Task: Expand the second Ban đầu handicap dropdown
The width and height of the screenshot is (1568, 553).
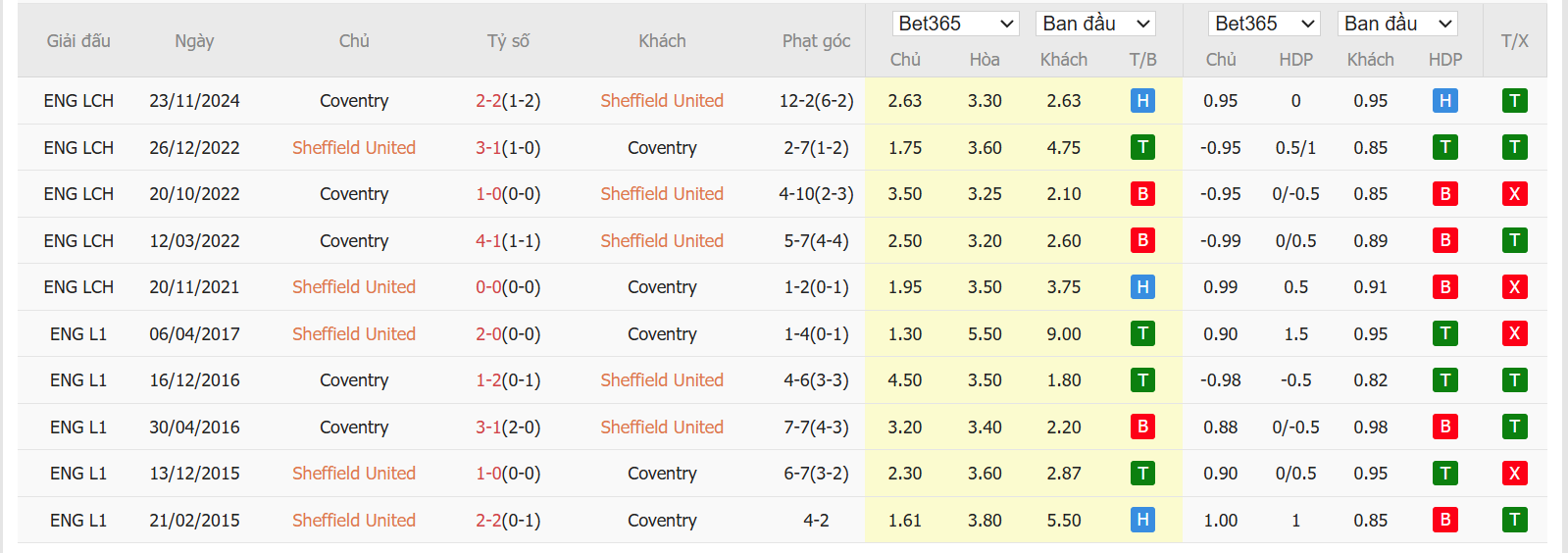Action: [x=1397, y=24]
